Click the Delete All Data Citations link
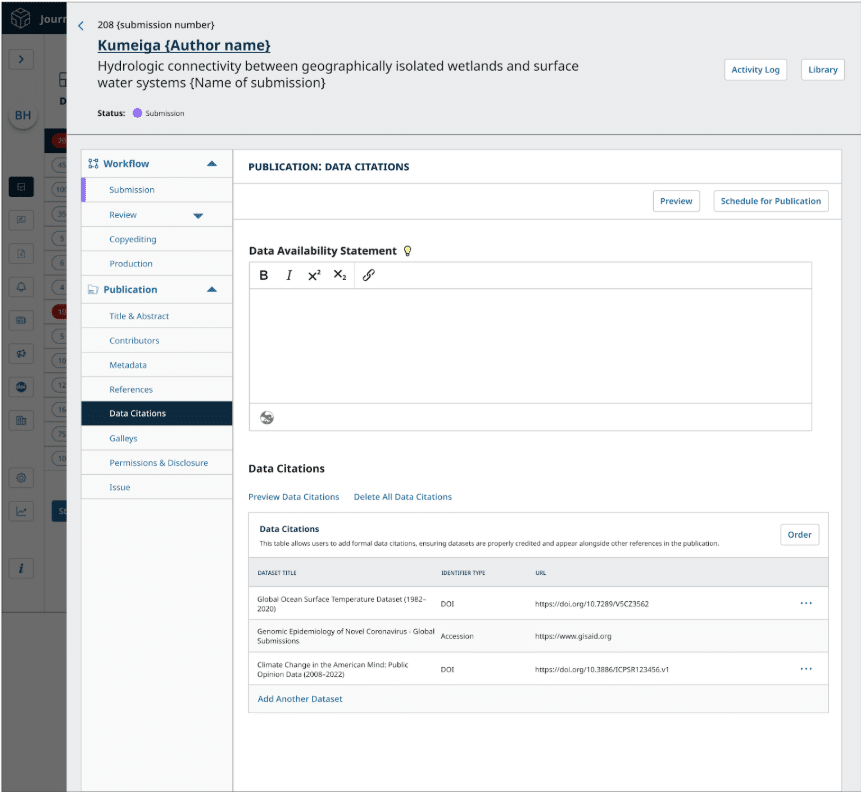 click(x=402, y=497)
